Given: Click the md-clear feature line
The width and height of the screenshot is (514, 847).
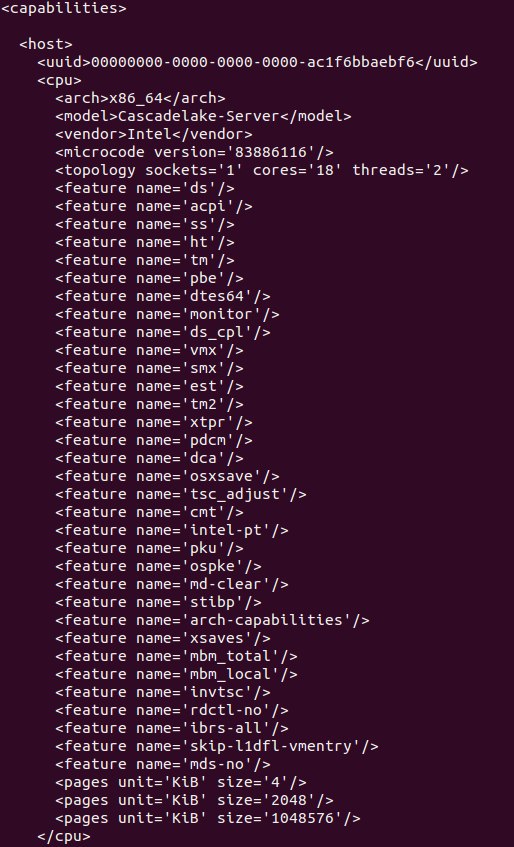Looking at the screenshot, I should point(172,584).
